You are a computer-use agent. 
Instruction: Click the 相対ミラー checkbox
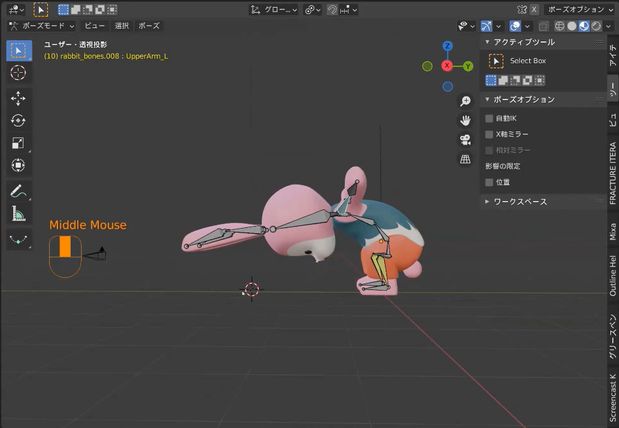point(489,150)
